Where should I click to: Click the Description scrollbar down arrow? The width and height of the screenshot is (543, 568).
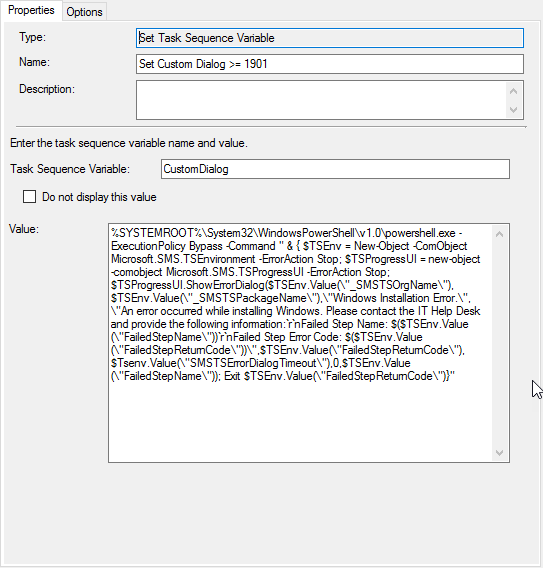[x=513, y=109]
